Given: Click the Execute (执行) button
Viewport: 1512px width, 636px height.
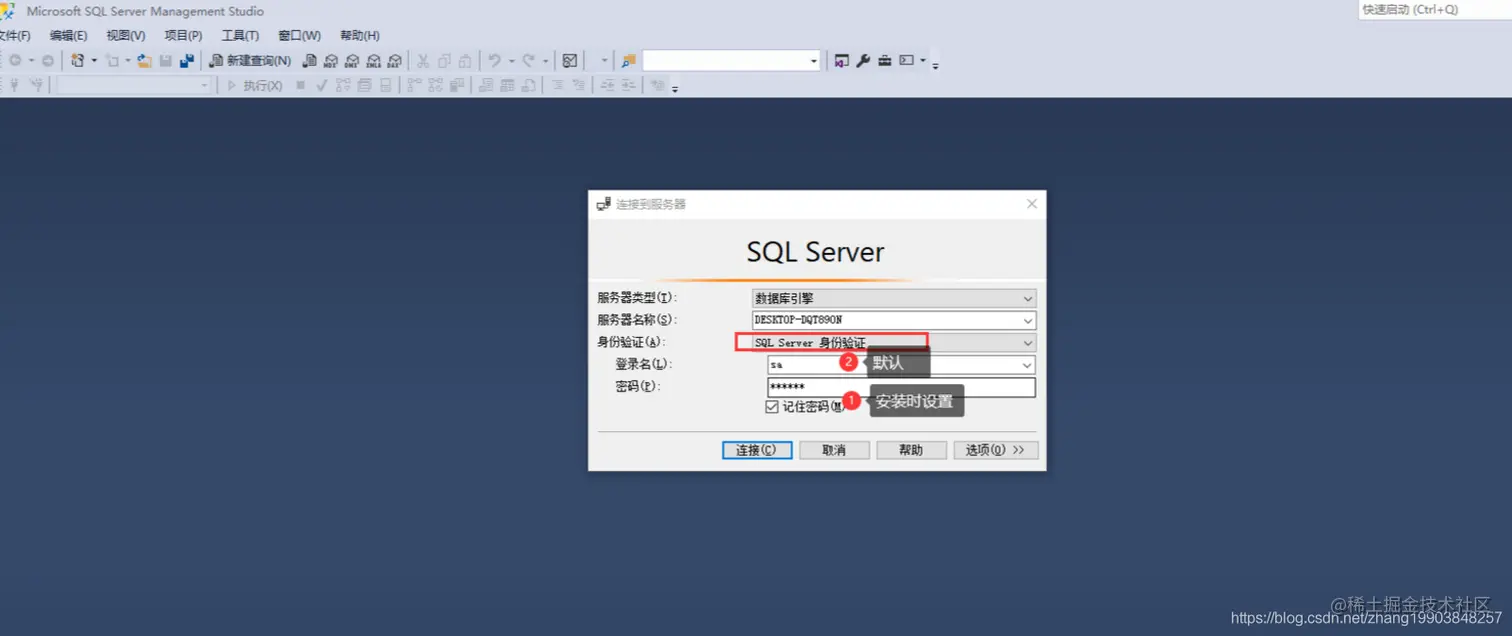Looking at the screenshot, I should click(256, 85).
